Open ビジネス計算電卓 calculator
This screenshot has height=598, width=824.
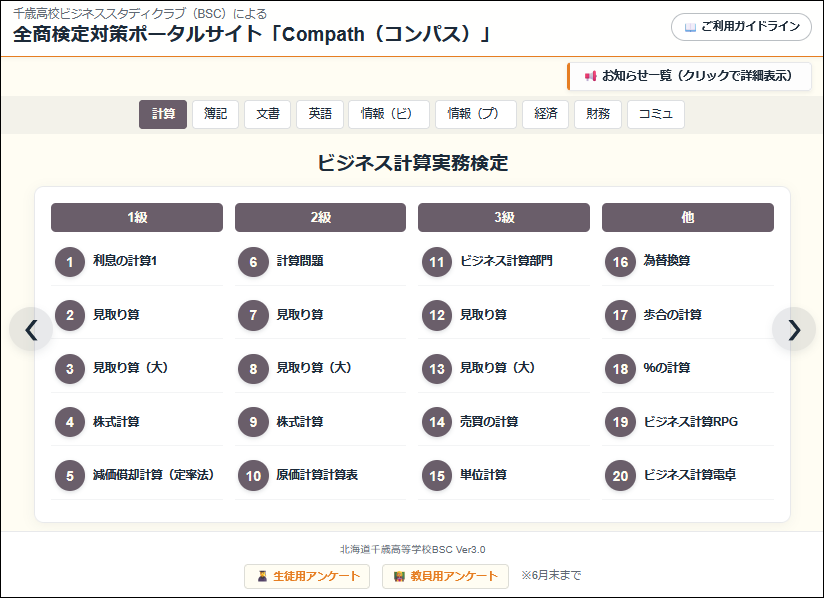(689, 475)
